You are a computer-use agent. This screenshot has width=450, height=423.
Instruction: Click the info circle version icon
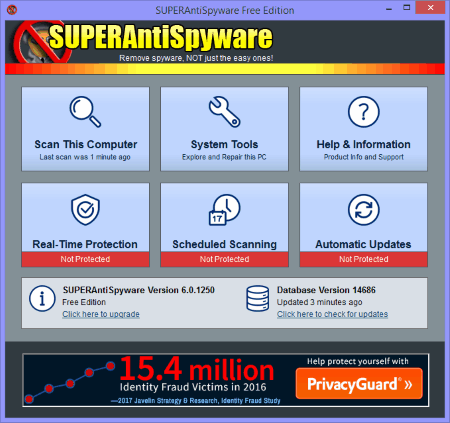[x=42, y=298]
